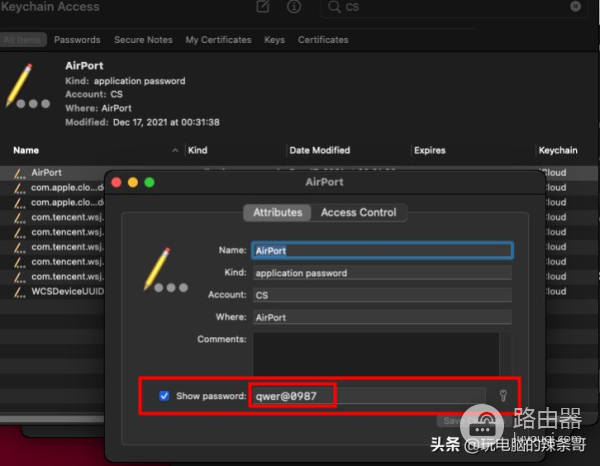Click the new keychain item compose icon
This screenshot has height=466, width=600.
coord(263,7)
